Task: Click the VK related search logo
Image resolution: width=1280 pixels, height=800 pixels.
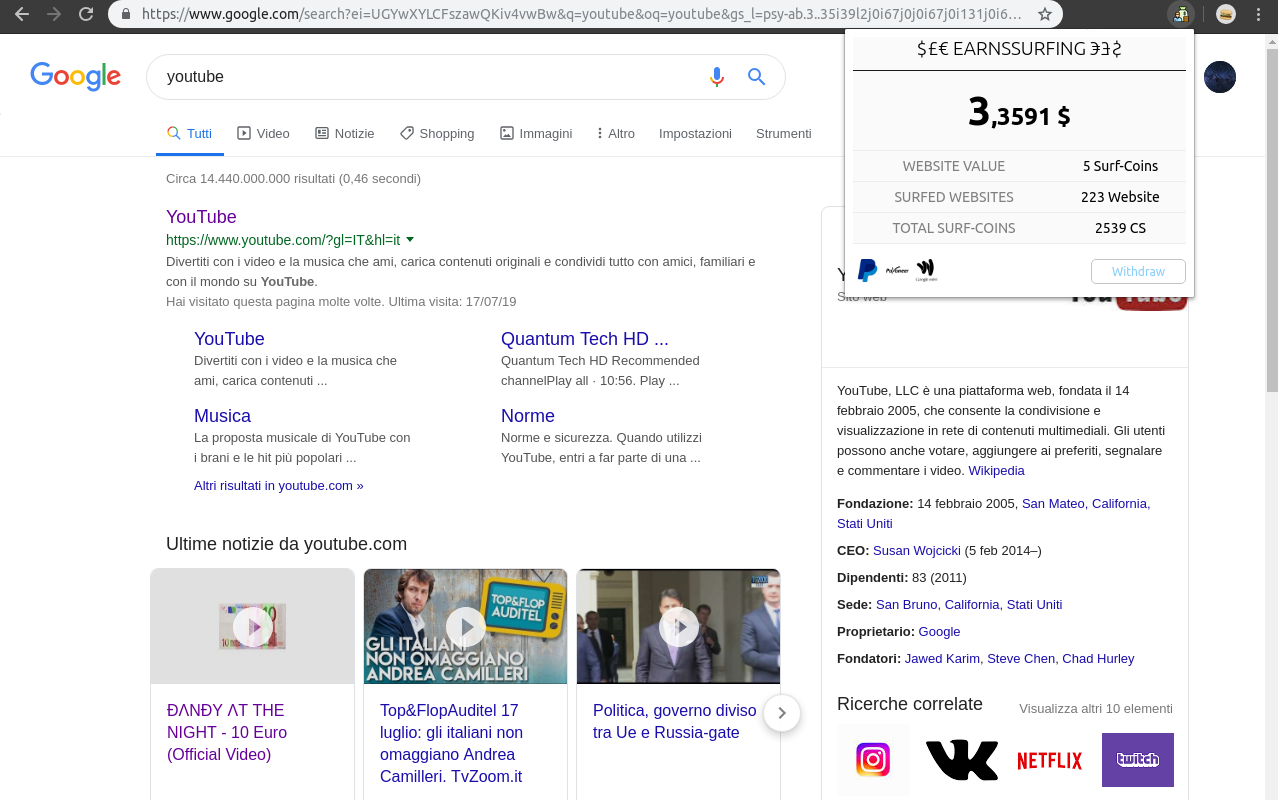Action: 962,760
